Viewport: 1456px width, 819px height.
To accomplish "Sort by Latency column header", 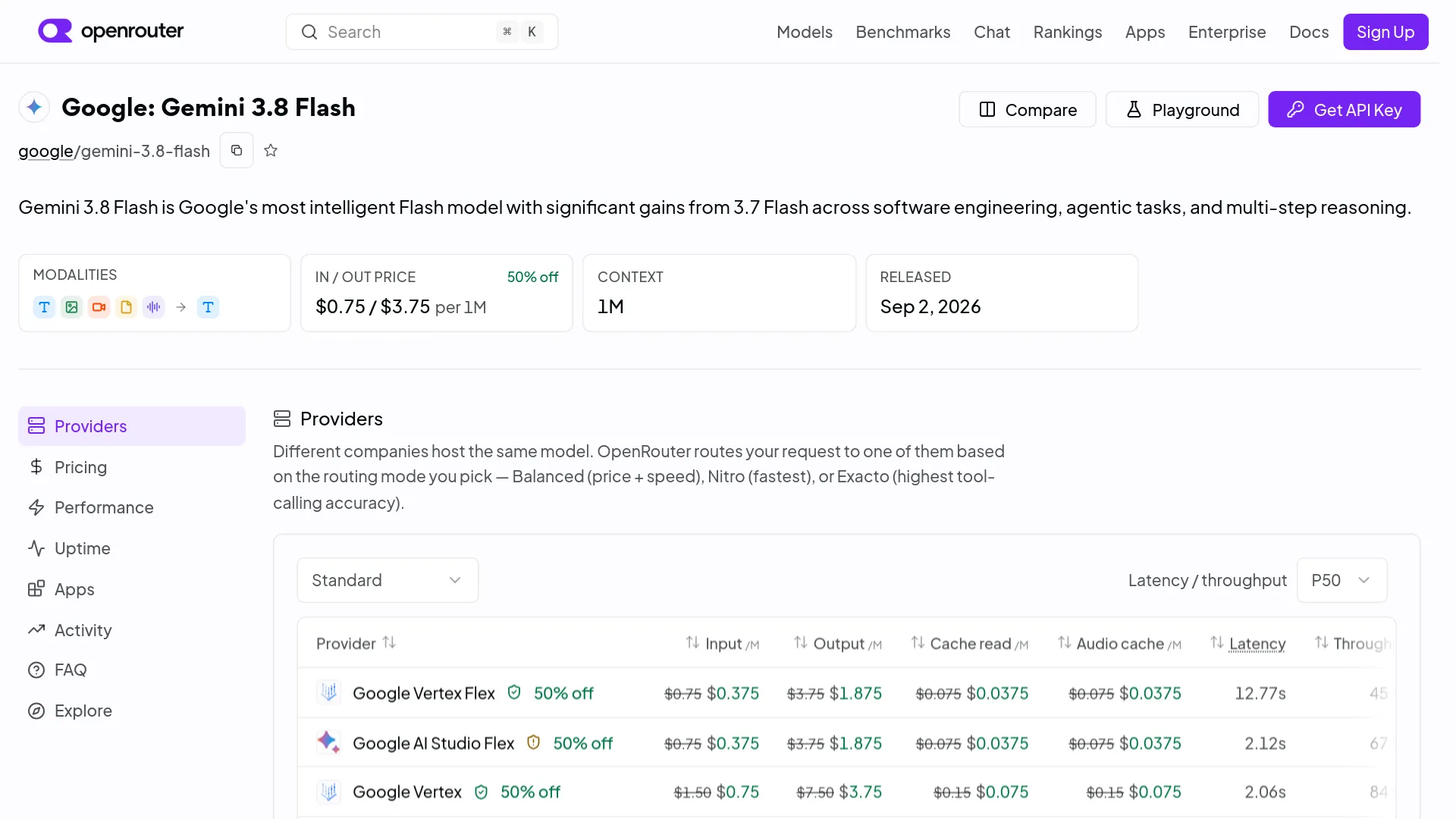I will click(x=1248, y=643).
